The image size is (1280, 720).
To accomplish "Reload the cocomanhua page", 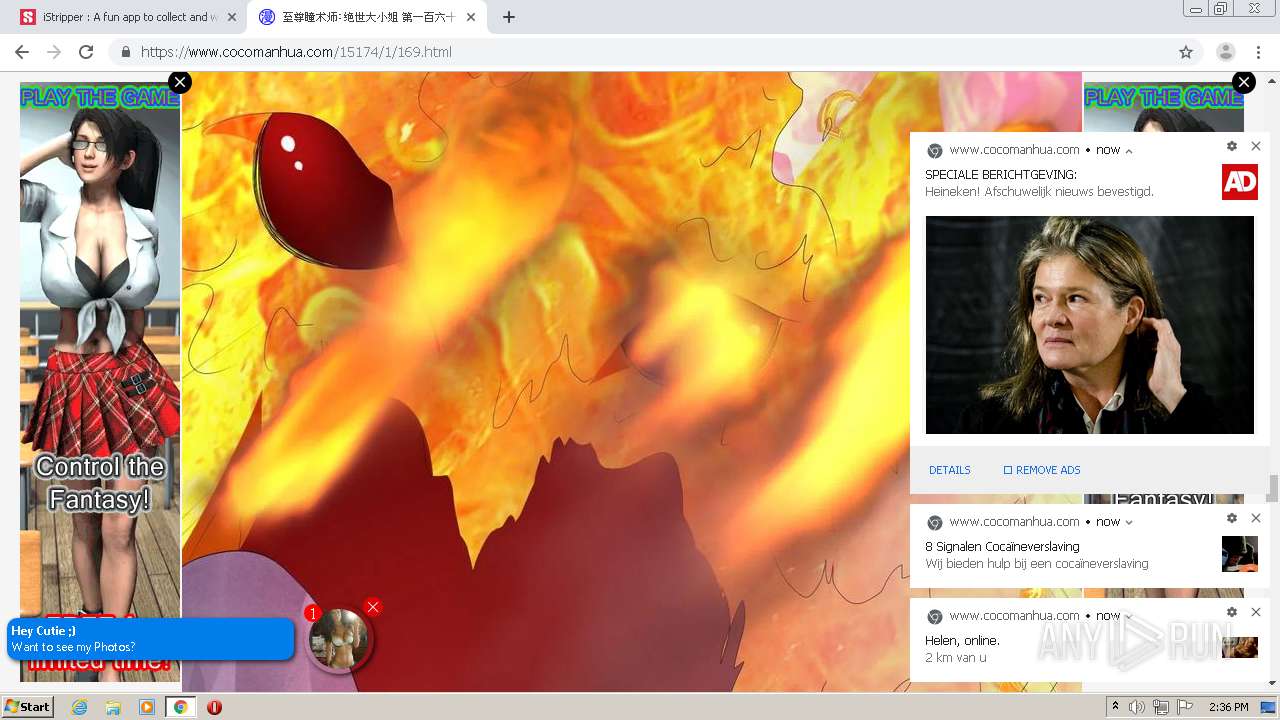I will click(86, 52).
